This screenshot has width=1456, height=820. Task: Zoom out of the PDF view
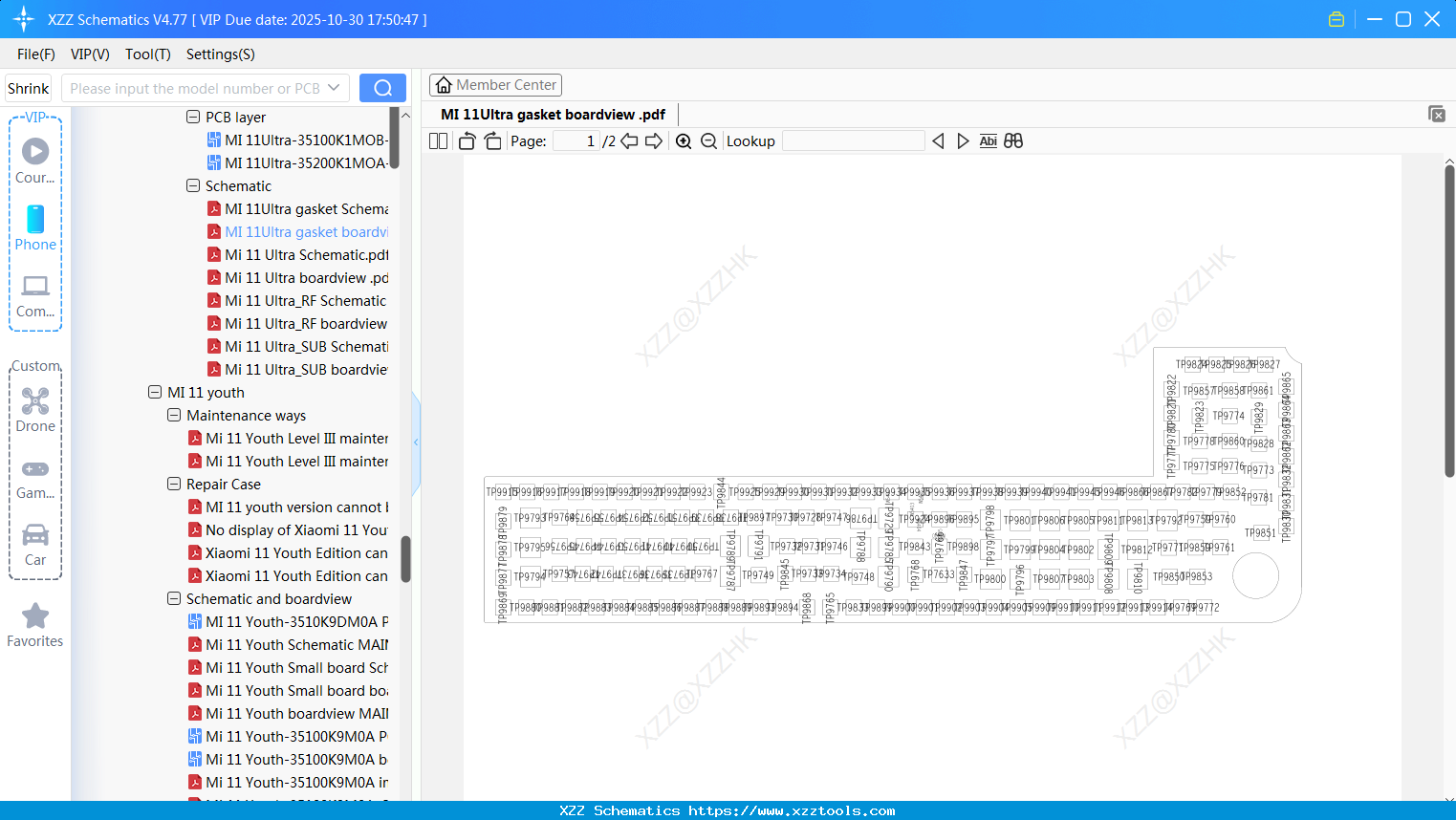pyautogui.click(x=708, y=140)
